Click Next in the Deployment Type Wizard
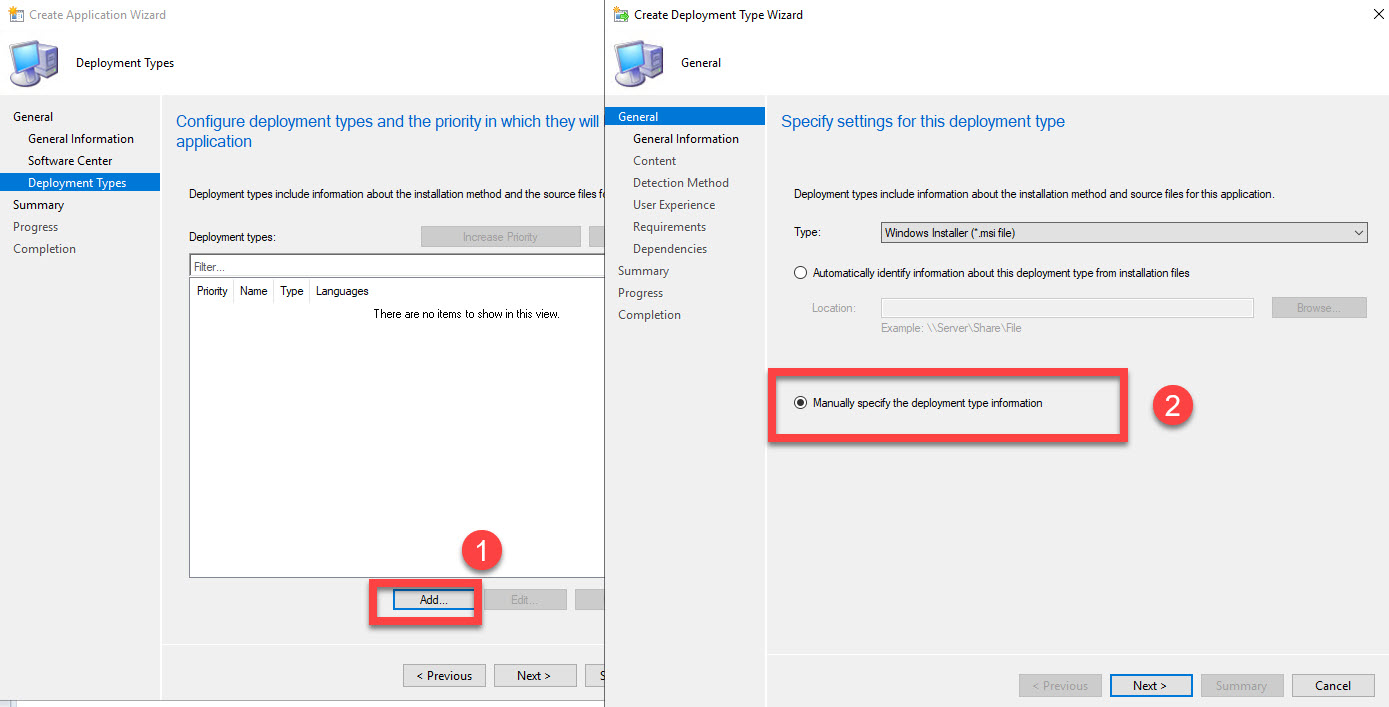The image size is (1389, 707). (1150, 685)
